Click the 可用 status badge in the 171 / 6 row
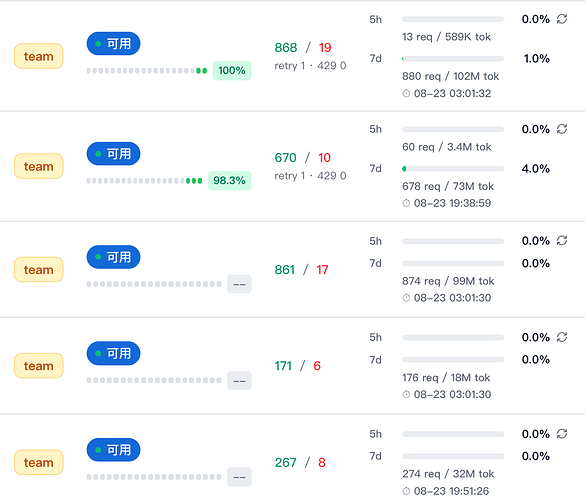This screenshot has width=585, height=500. [x=113, y=353]
